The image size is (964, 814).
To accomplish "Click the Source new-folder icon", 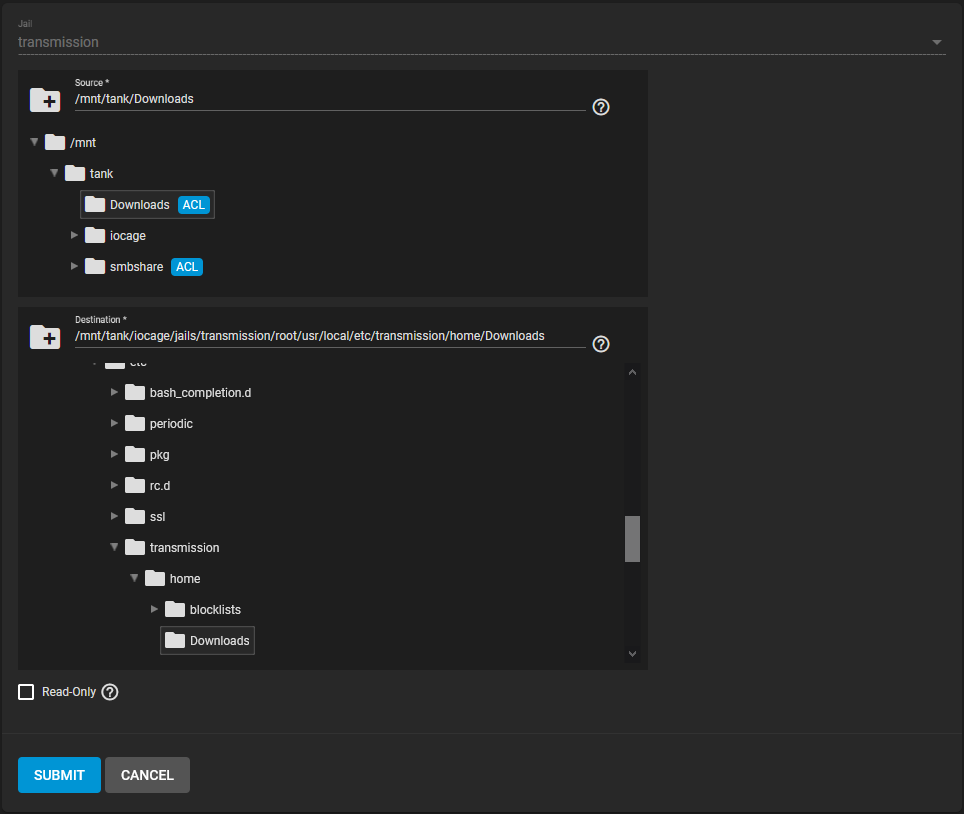I will point(45,100).
